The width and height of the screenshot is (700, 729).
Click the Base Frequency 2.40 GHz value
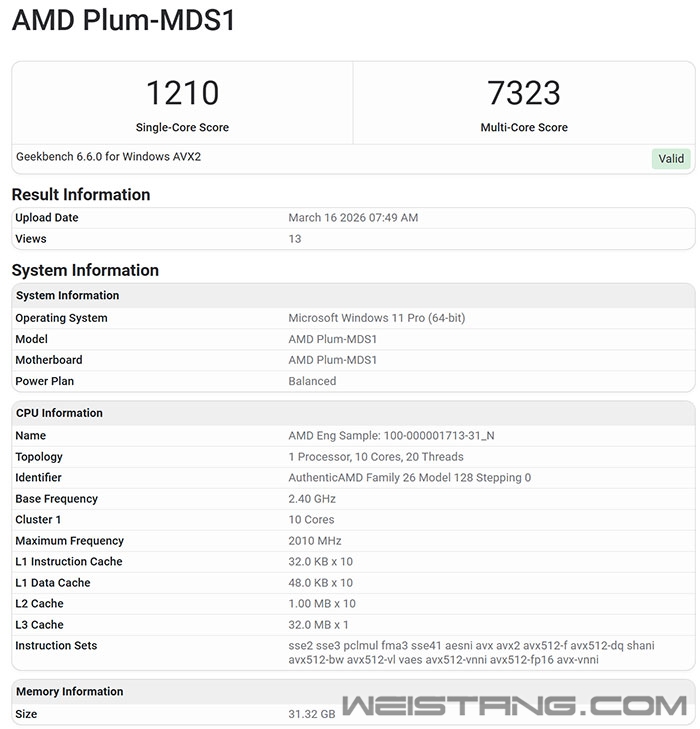(x=312, y=499)
